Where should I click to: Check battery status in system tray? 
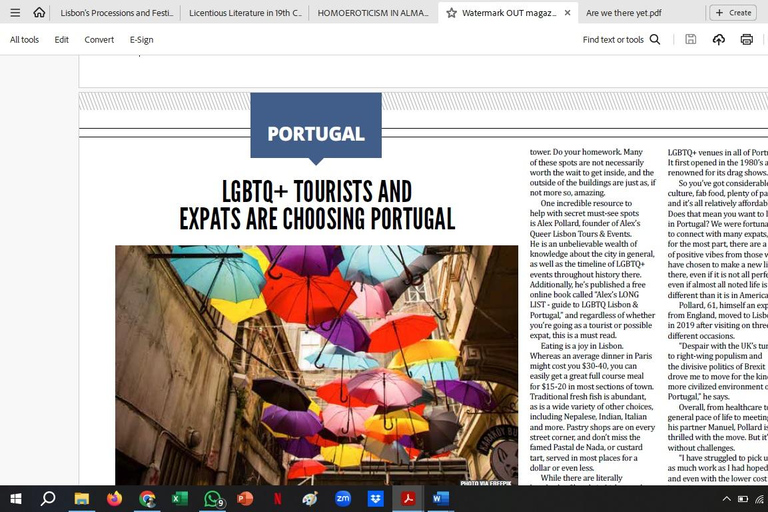point(743,499)
